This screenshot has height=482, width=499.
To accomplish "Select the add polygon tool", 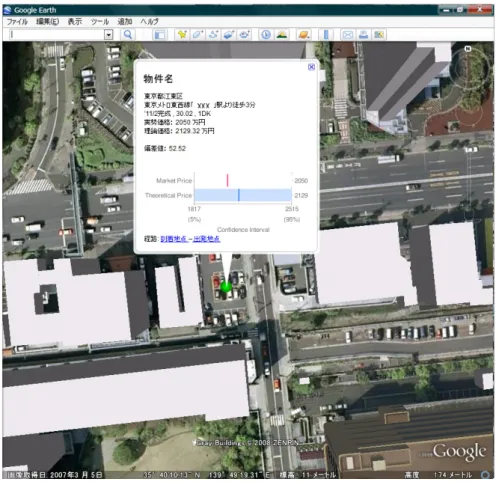I will [x=198, y=35].
